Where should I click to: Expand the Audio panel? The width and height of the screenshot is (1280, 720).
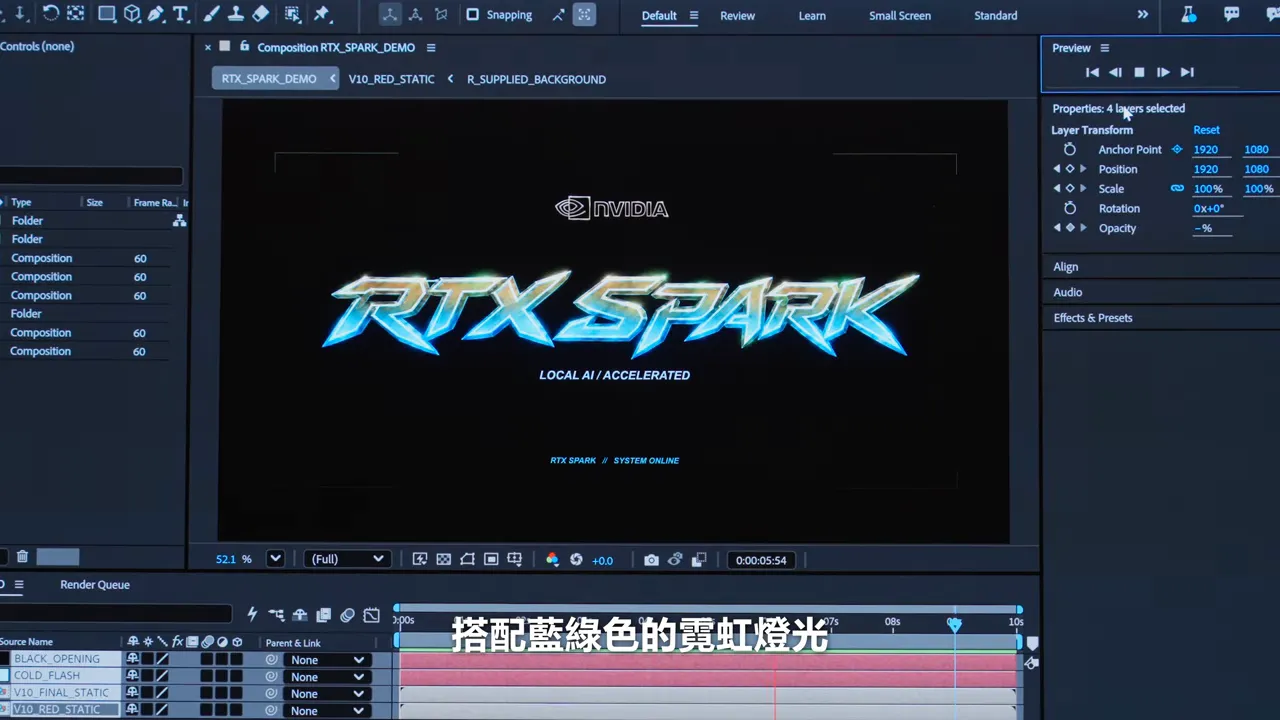coord(1067,292)
